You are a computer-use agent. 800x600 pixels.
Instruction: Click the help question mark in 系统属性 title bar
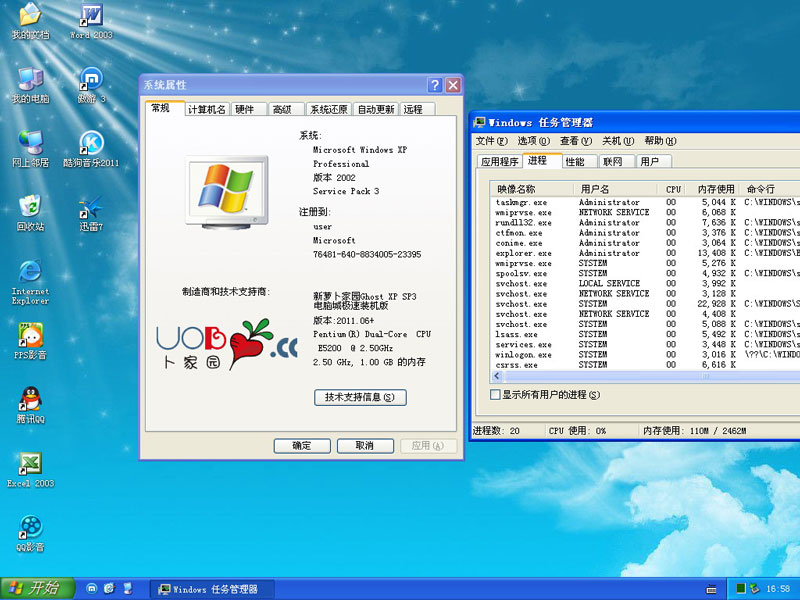435,85
